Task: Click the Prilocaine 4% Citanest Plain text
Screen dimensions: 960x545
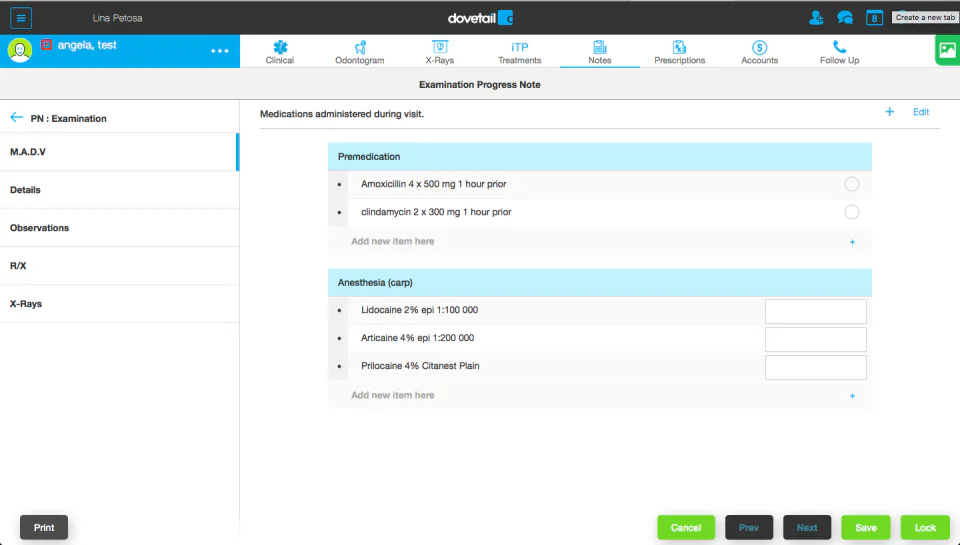Action: pos(420,366)
